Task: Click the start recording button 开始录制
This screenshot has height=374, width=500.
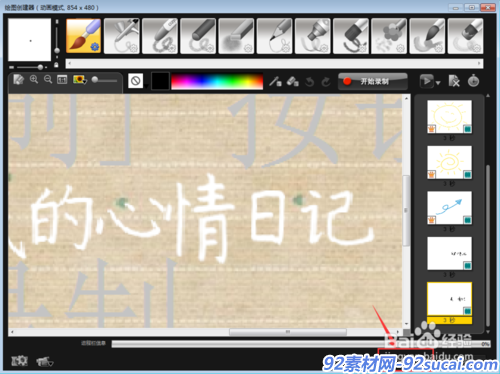Action: (373, 81)
